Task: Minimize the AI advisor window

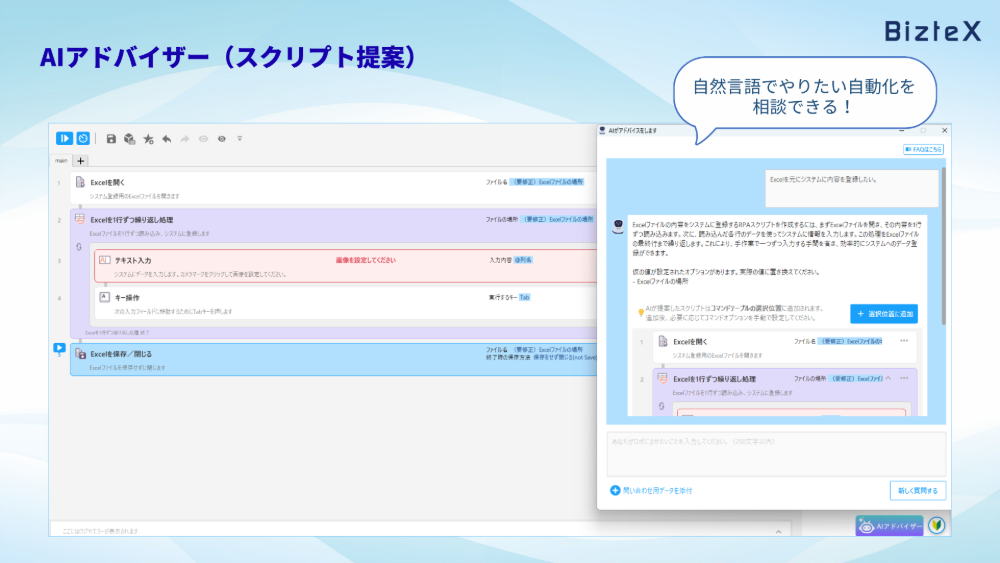Action: 902,131
